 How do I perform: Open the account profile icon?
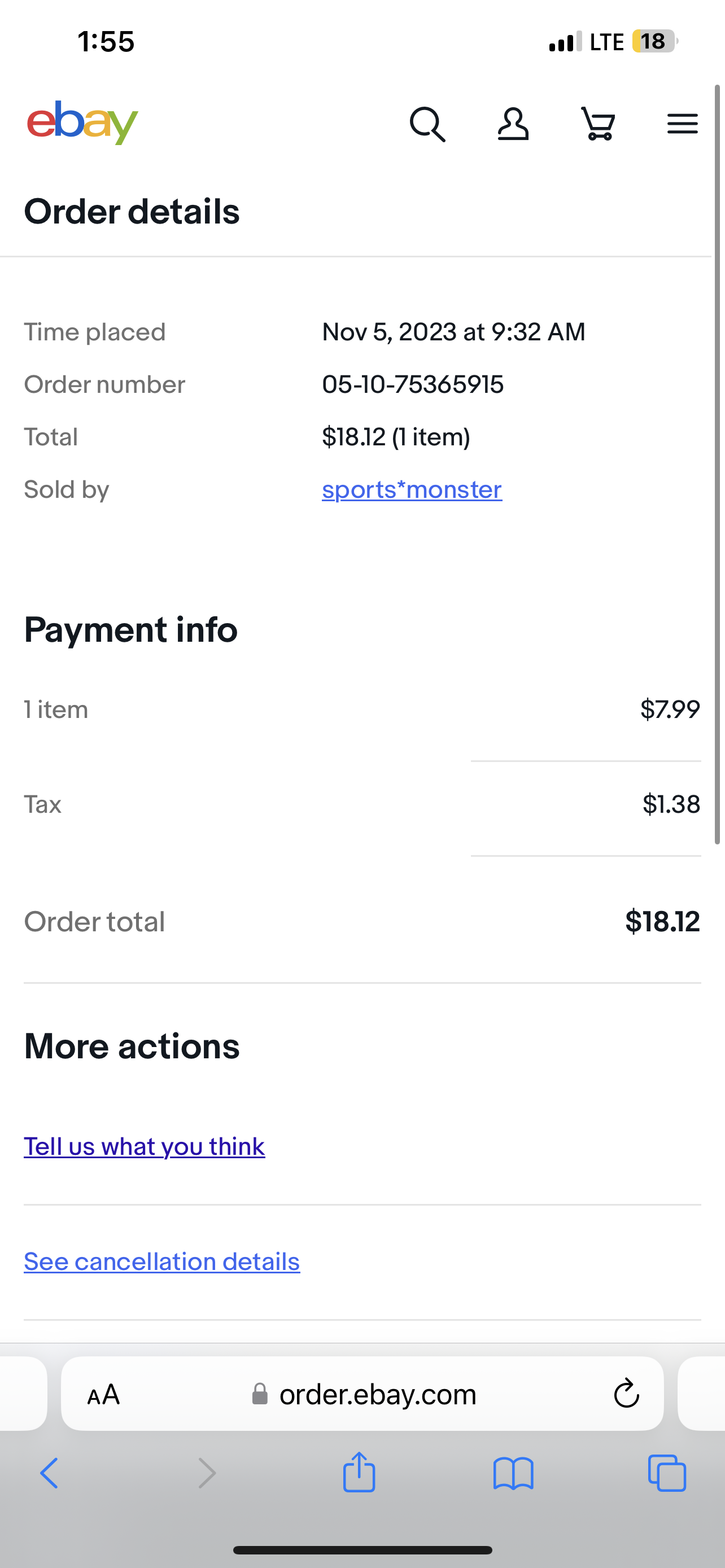click(x=513, y=124)
